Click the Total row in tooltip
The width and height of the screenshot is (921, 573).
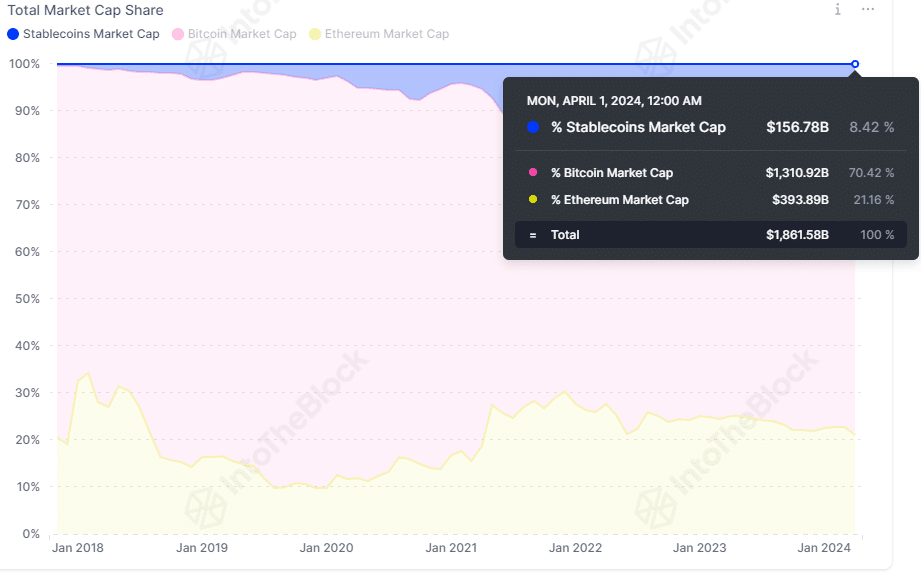point(711,235)
